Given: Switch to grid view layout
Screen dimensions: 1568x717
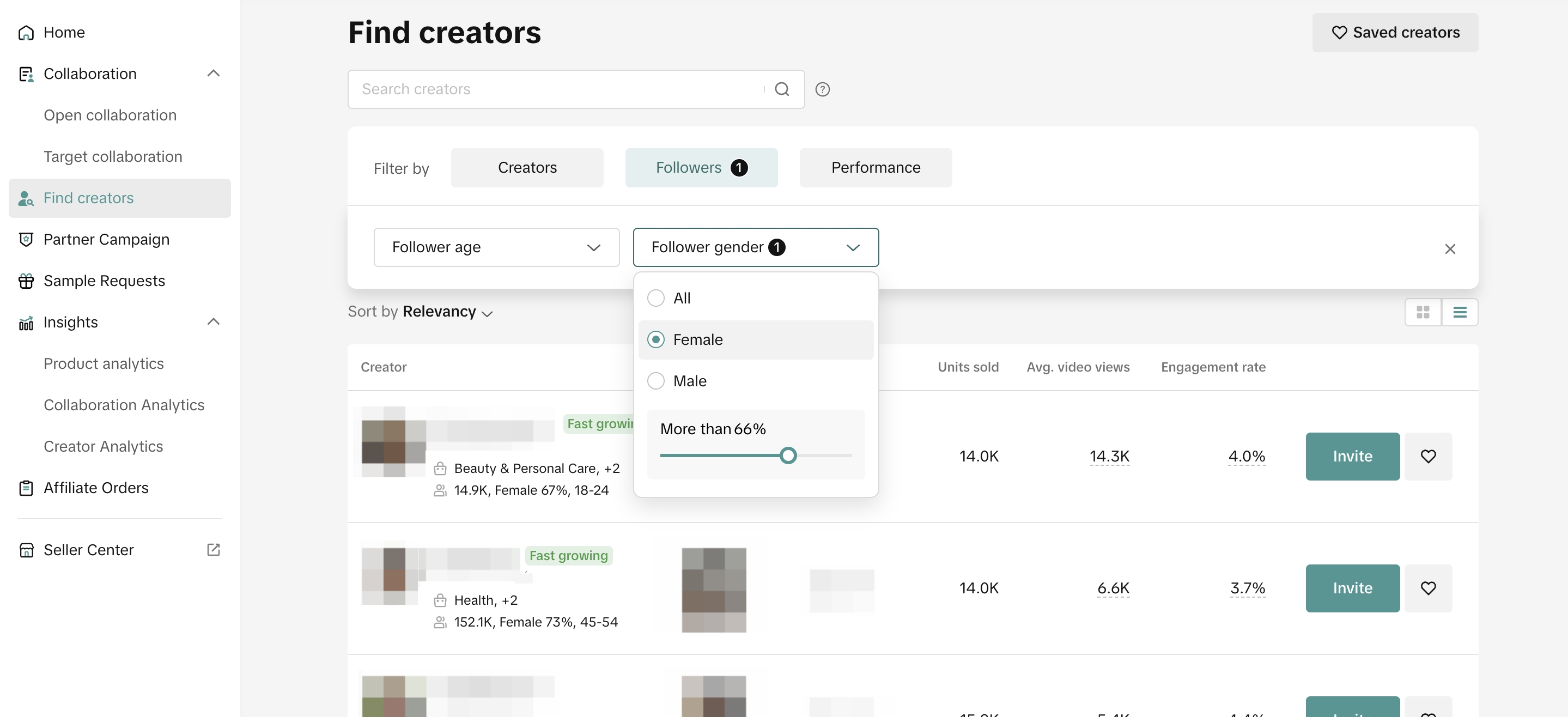Looking at the screenshot, I should click(x=1423, y=312).
